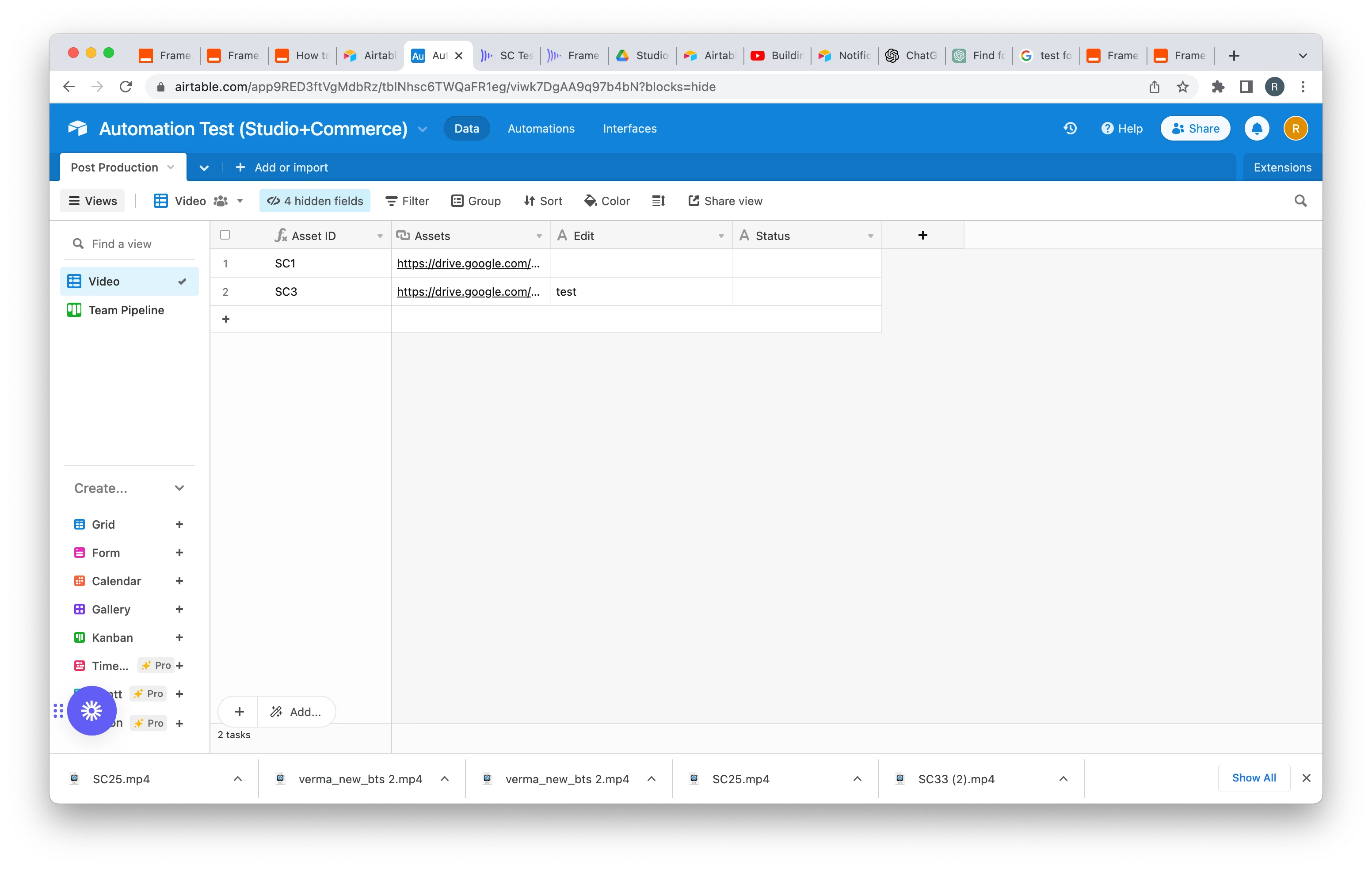Viewport: 1372px width, 869px height.
Task: Open the base history clock icon
Action: [x=1070, y=129]
